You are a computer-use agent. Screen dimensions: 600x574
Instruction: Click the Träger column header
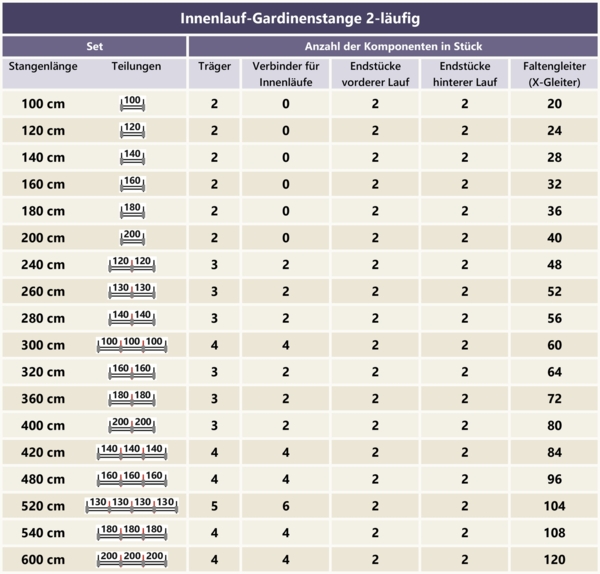(214, 67)
